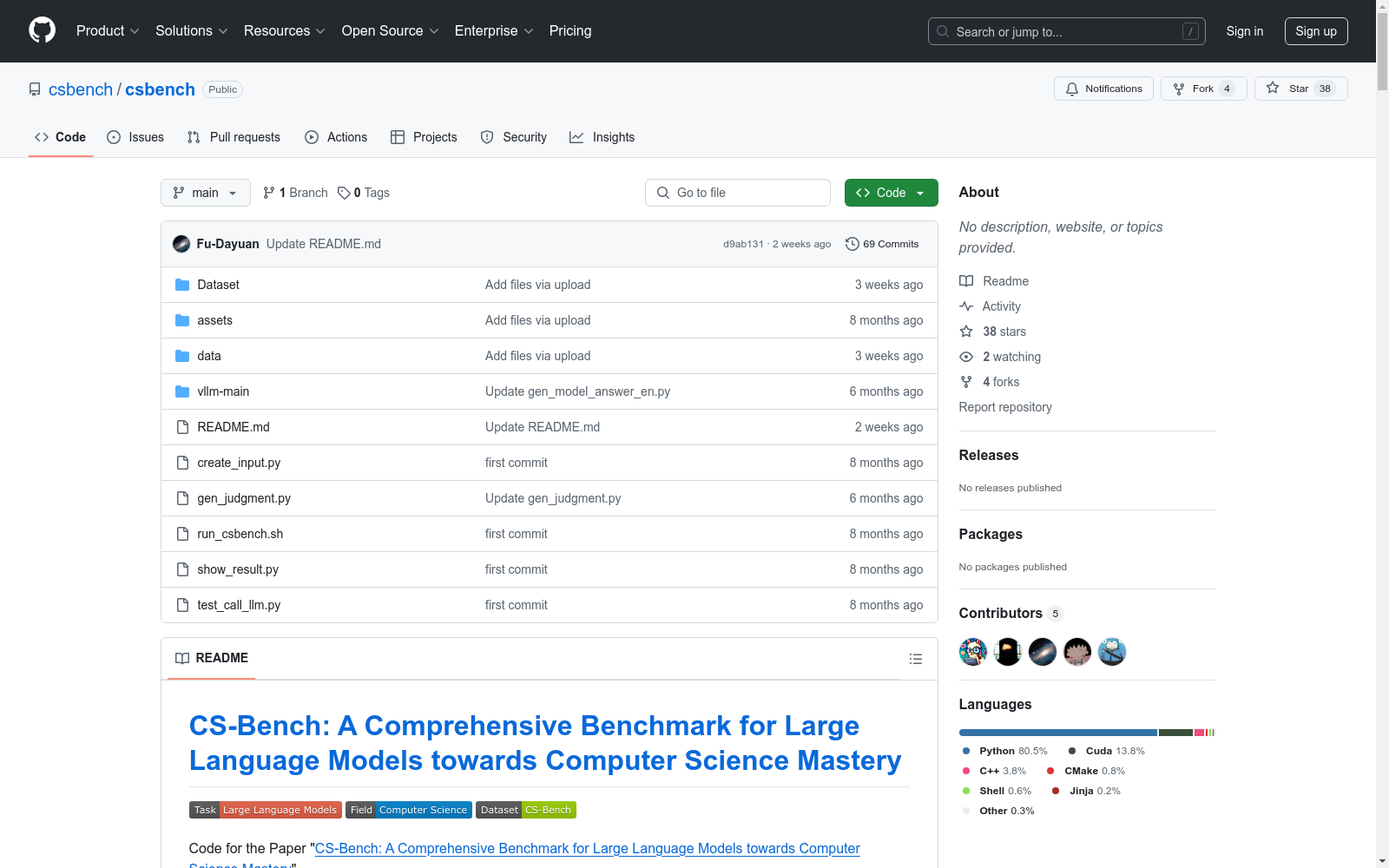1389x868 pixels.
Task: Switch to the Actions tab
Action: tap(336, 137)
